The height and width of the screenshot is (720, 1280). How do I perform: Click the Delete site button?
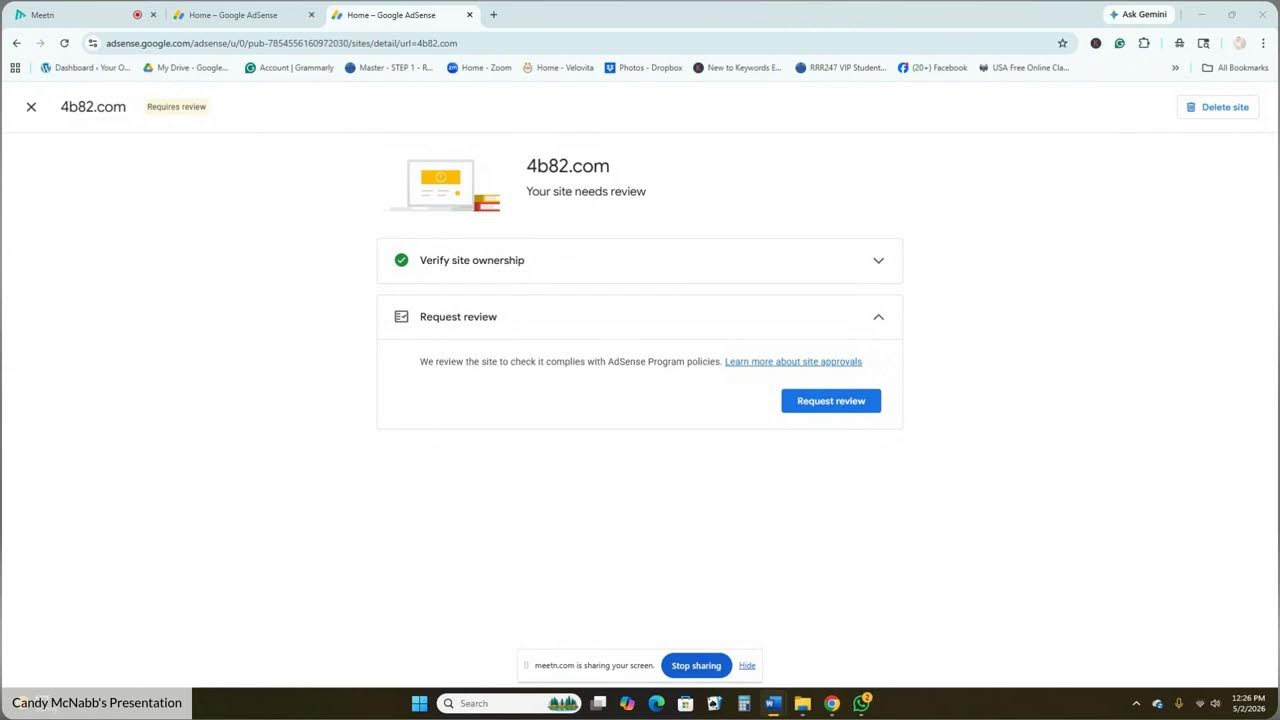coord(1217,107)
